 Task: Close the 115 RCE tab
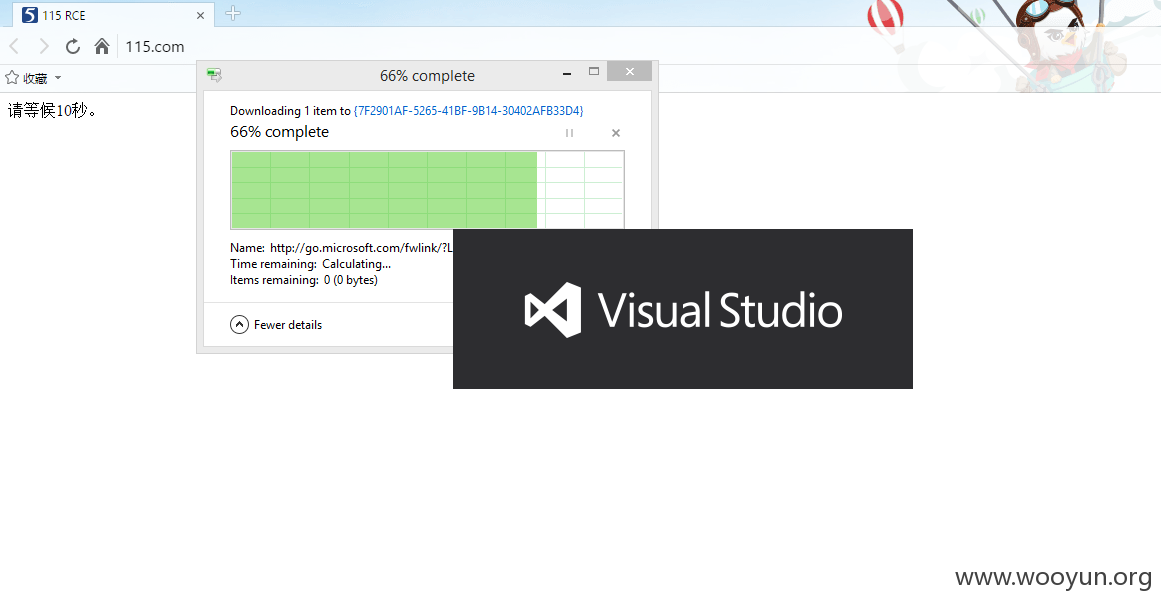pyautogui.click(x=200, y=16)
